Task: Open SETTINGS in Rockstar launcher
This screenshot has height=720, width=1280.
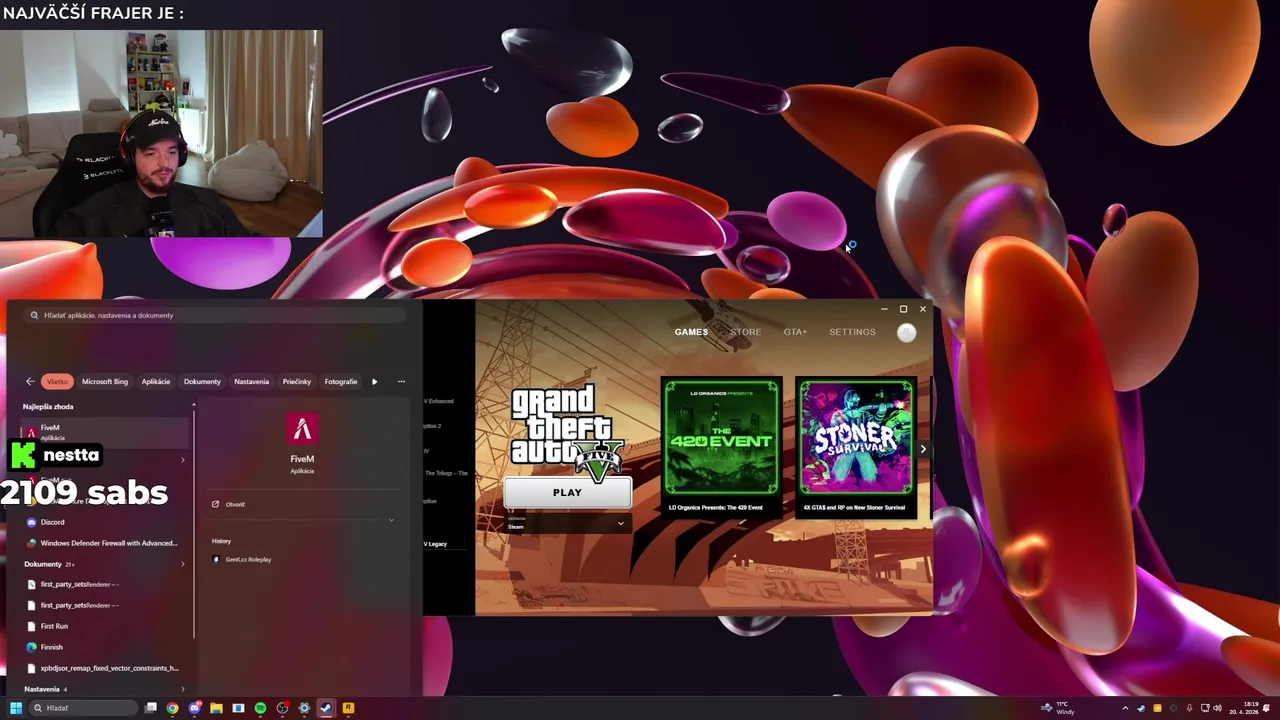Action: click(852, 332)
